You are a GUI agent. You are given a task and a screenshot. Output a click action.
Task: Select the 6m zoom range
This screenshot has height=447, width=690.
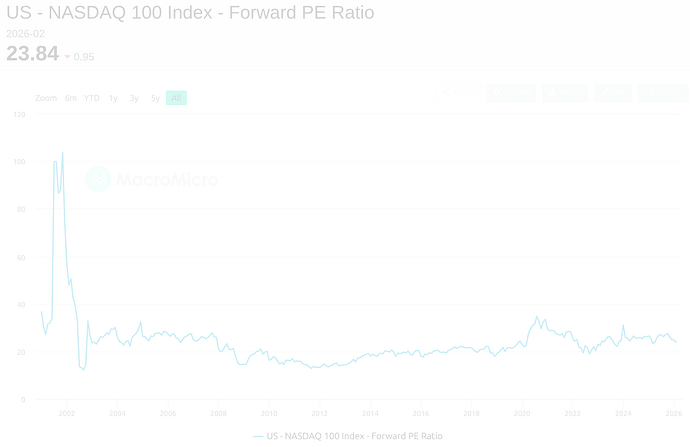click(x=71, y=98)
